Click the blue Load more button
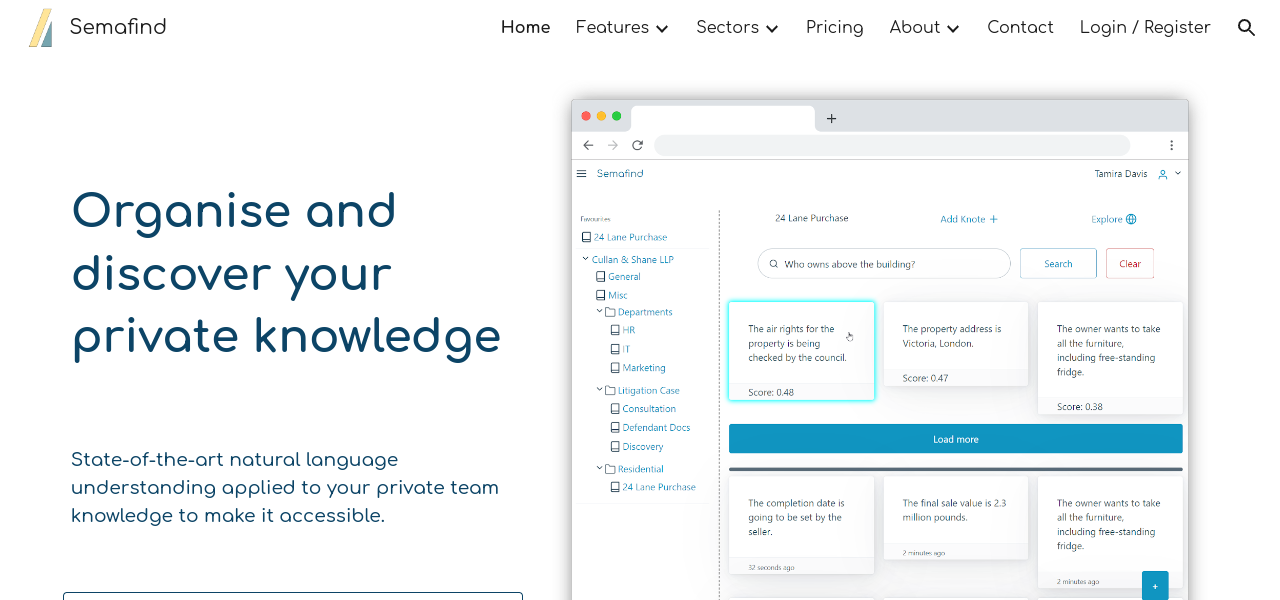Viewport: 1280px width, 600px height. click(x=955, y=439)
